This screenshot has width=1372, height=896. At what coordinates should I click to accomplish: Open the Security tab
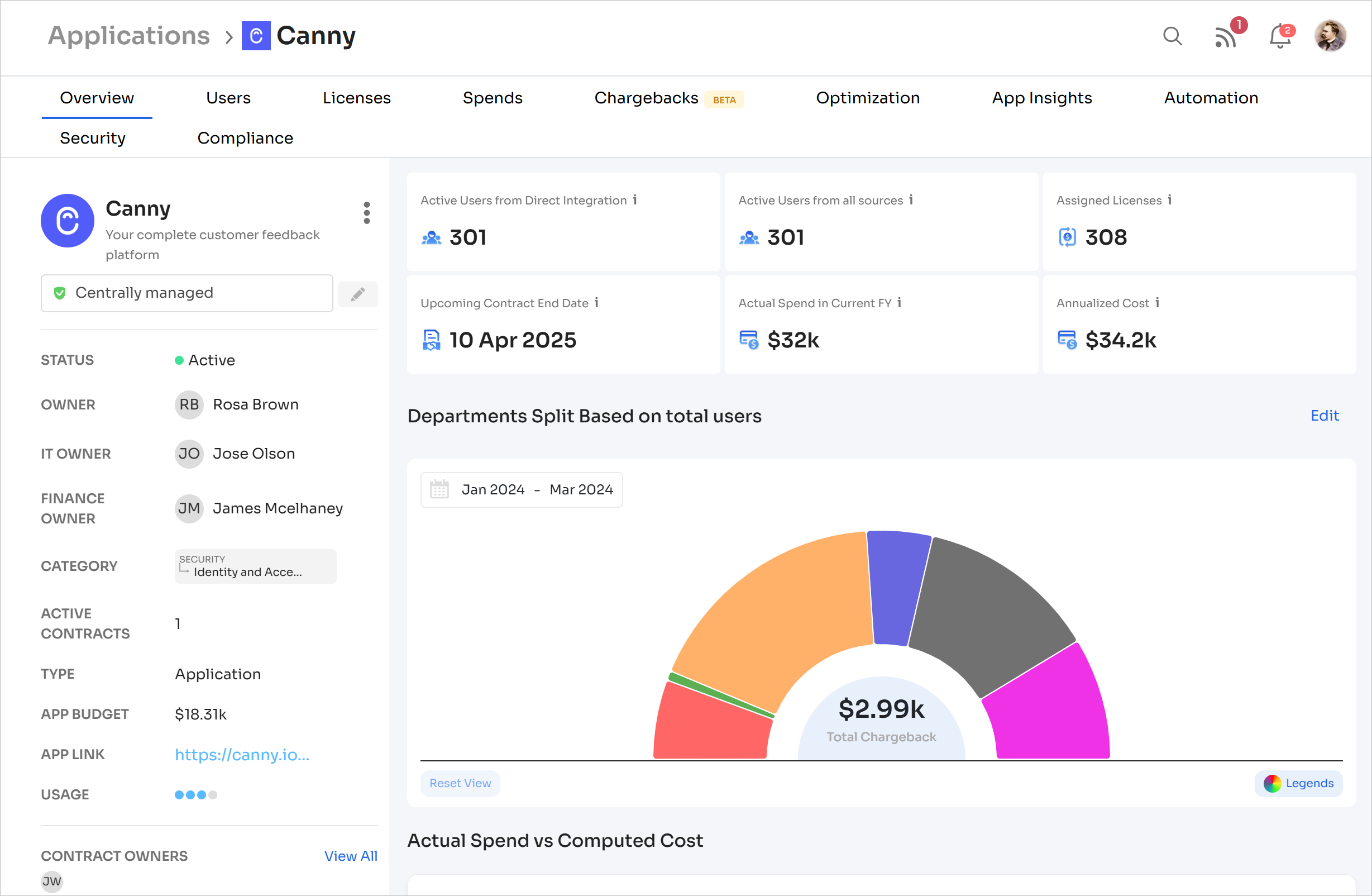[92, 138]
